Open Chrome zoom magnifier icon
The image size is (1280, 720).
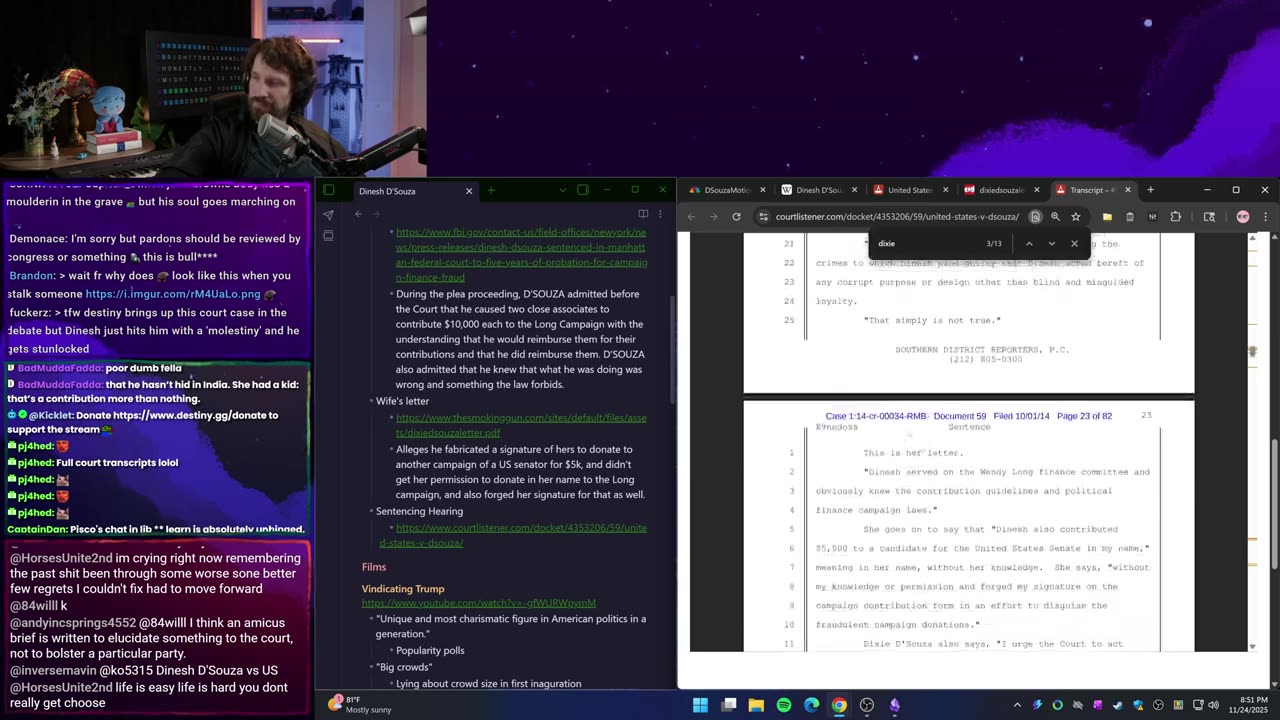coord(1055,217)
